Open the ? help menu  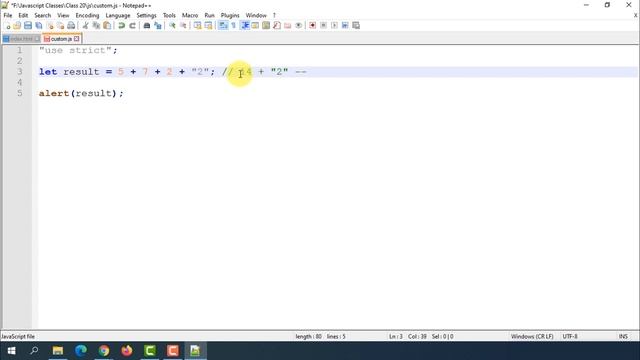pos(274,15)
